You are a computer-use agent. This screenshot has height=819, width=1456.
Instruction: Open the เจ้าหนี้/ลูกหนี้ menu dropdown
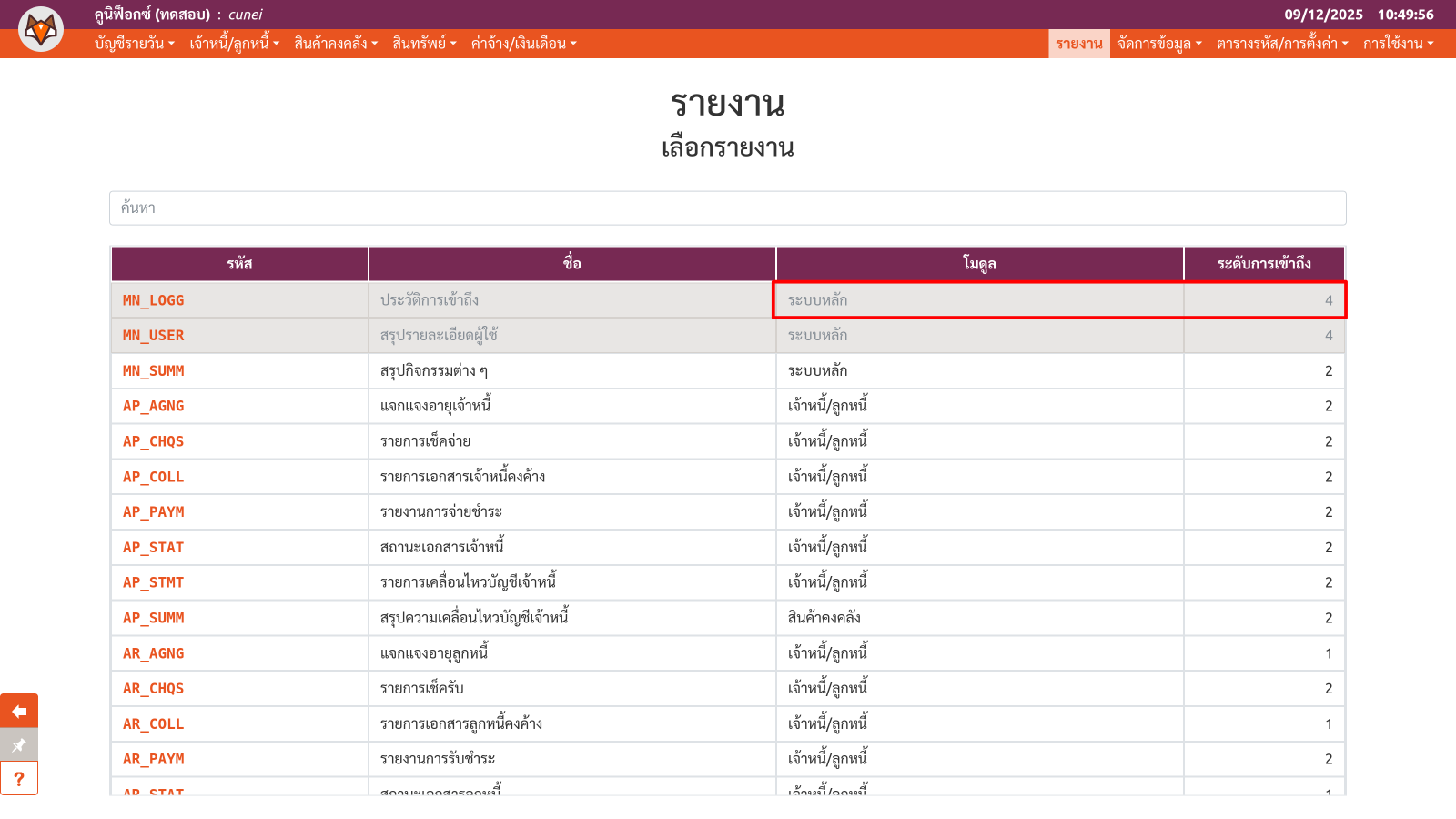(234, 44)
